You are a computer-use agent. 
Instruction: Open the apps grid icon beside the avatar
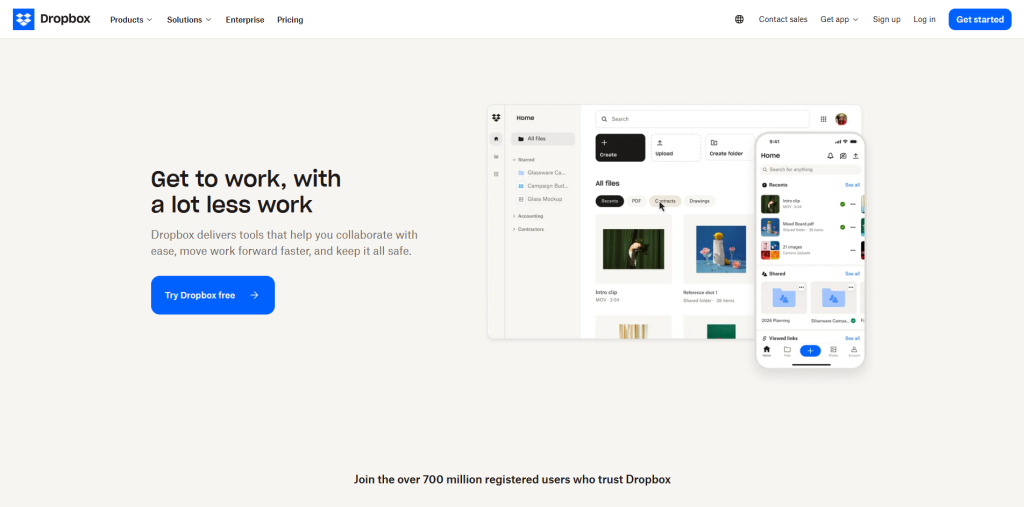pos(824,119)
